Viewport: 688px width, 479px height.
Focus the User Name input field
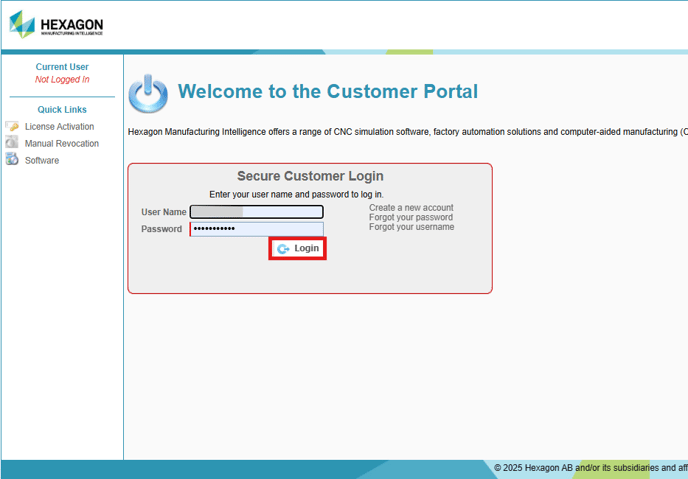257,212
